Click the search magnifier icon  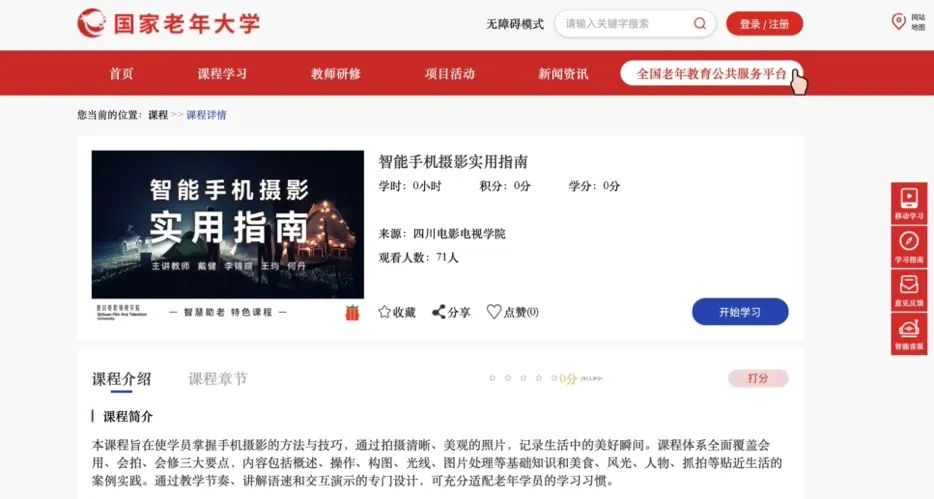click(x=700, y=23)
